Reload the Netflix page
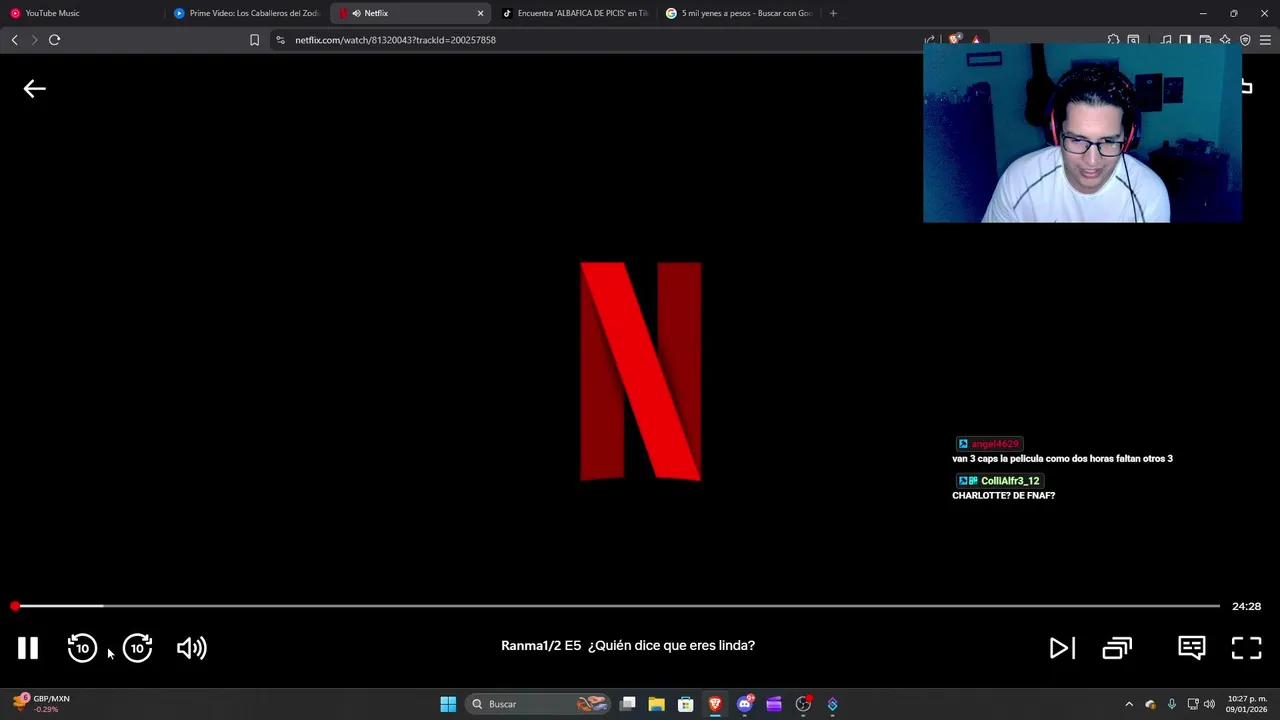The height and width of the screenshot is (720, 1280). tap(54, 40)
